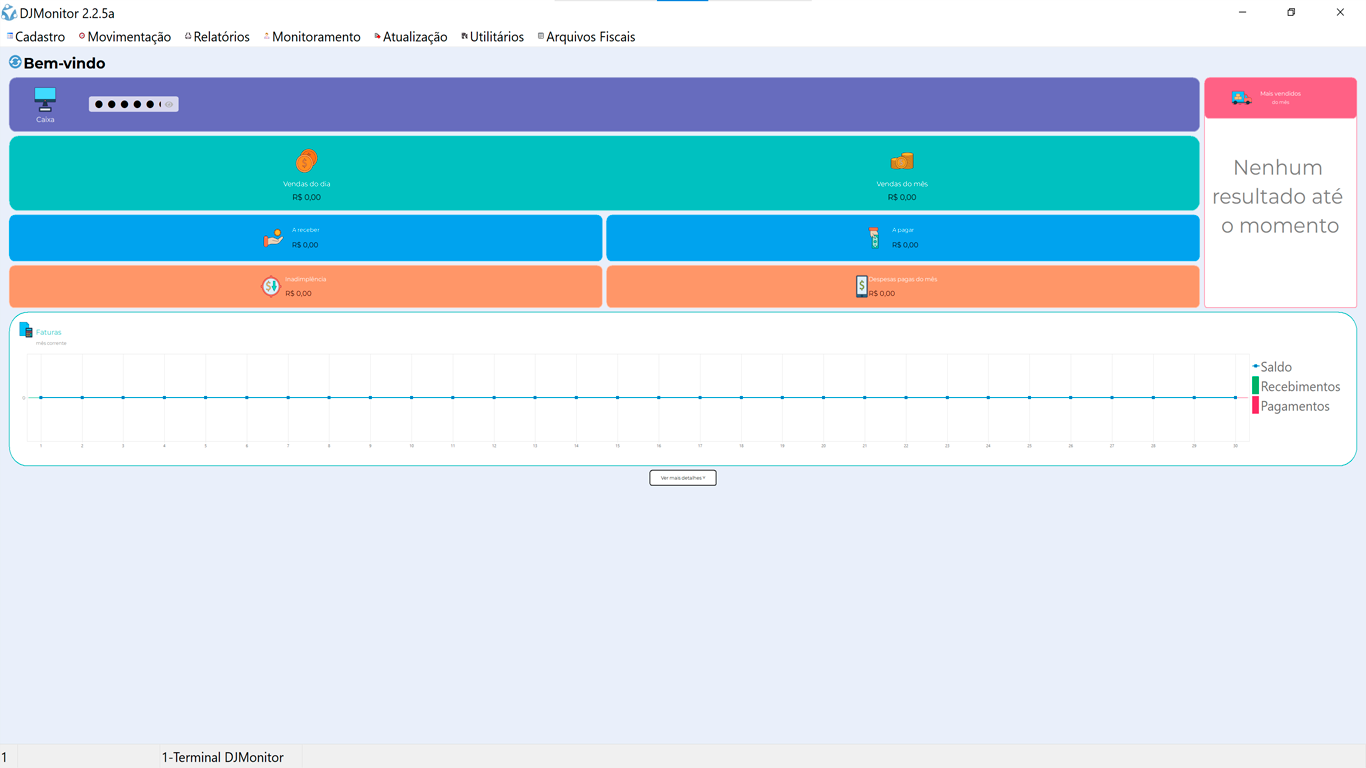The height and width of the screenshot is (768, 1366).
Task: Expand the Utilitários menu
Action: coord(496,37)
